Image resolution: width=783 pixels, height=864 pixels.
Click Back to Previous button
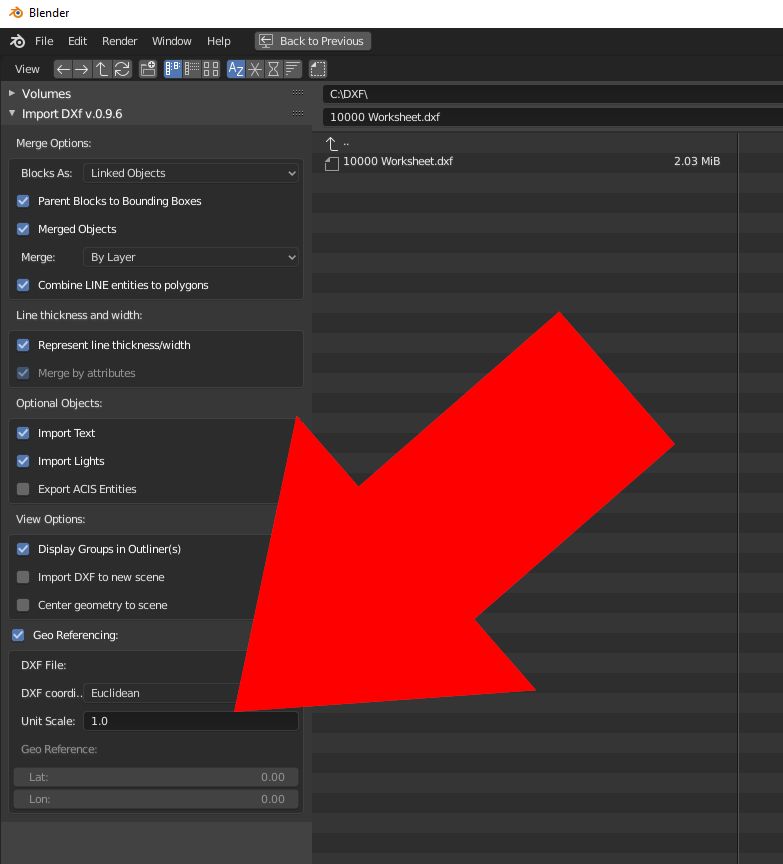tap(313, 41)
